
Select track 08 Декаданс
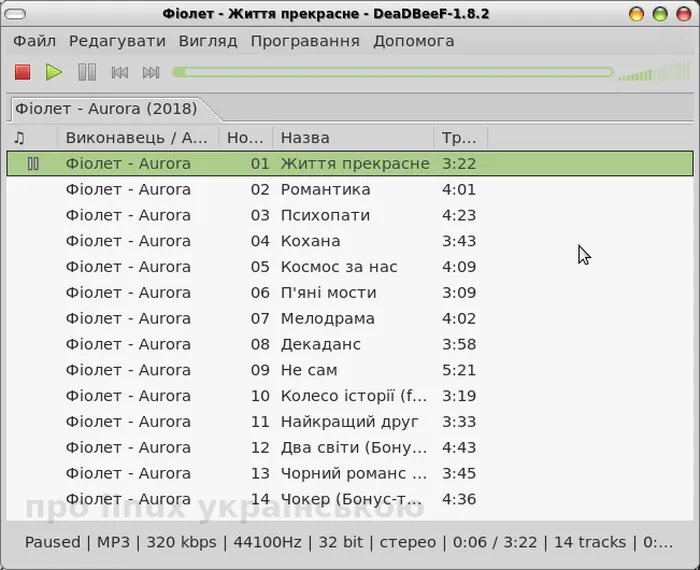coord(350,345)
